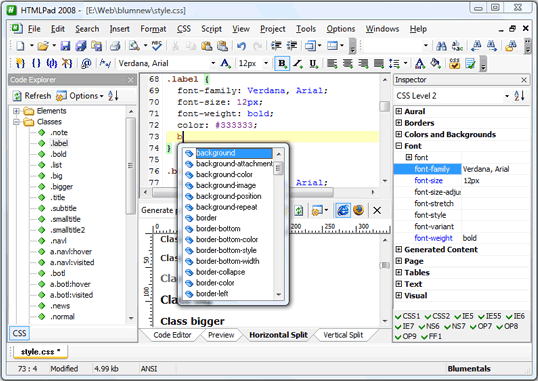Collapse the Font group in Inspector
The width and height of the screenshot is (538, 381).
coord(399,146)
